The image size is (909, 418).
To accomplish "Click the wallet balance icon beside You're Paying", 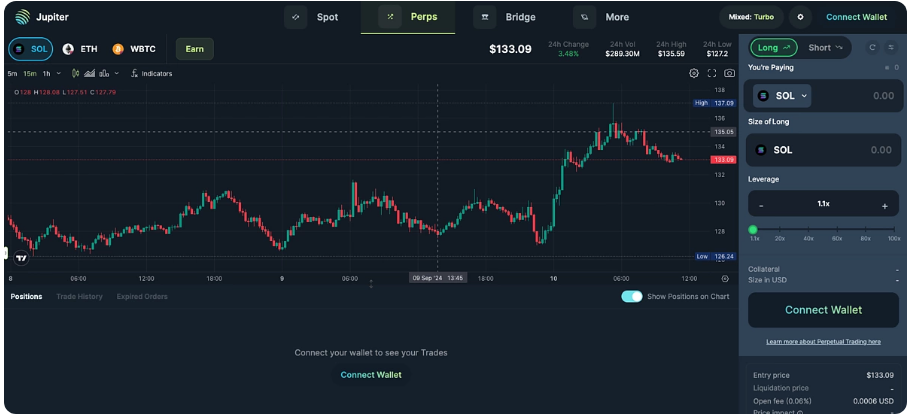I will pos(888,68).
